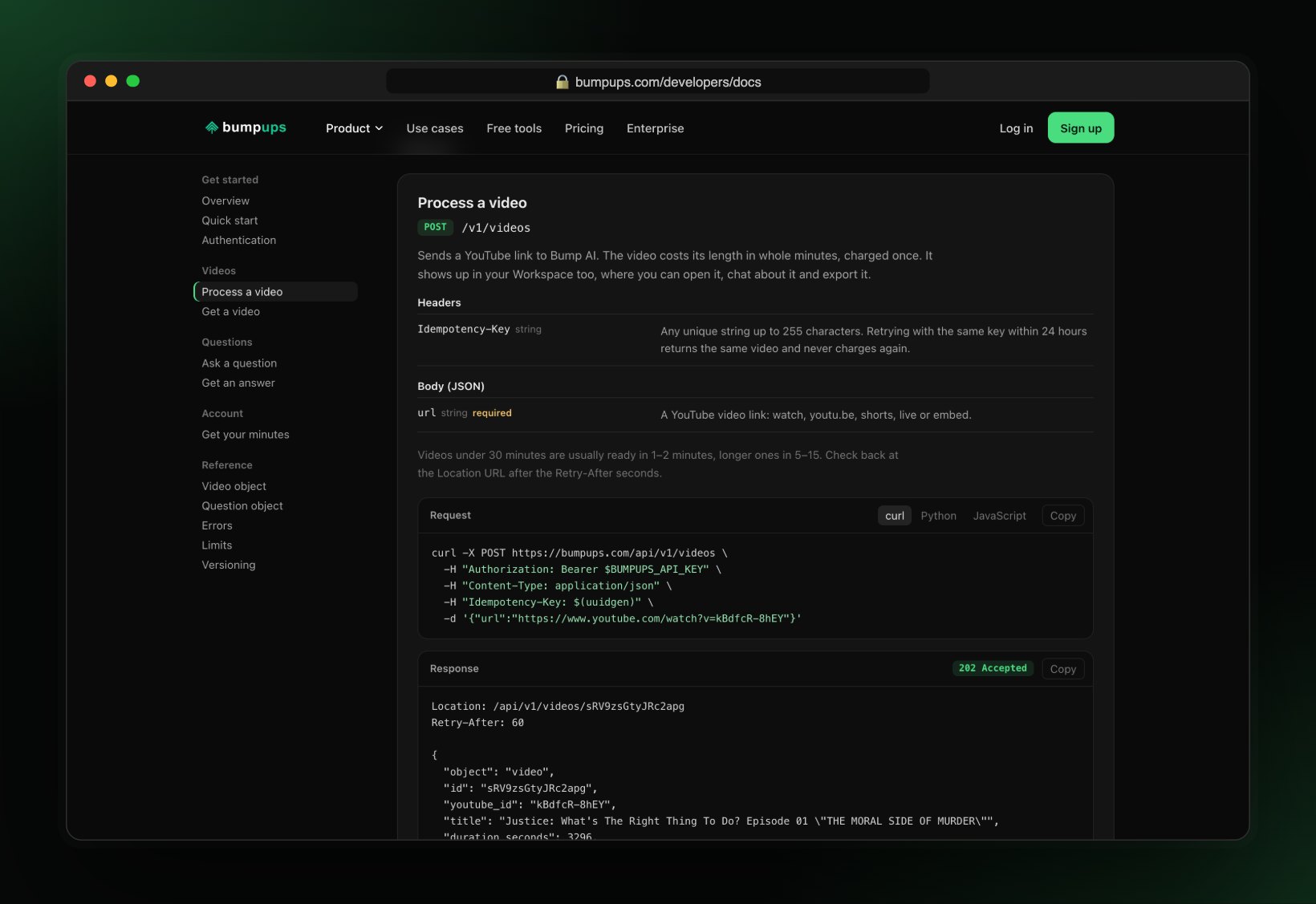Open the Ask a question page

point(239,363)
